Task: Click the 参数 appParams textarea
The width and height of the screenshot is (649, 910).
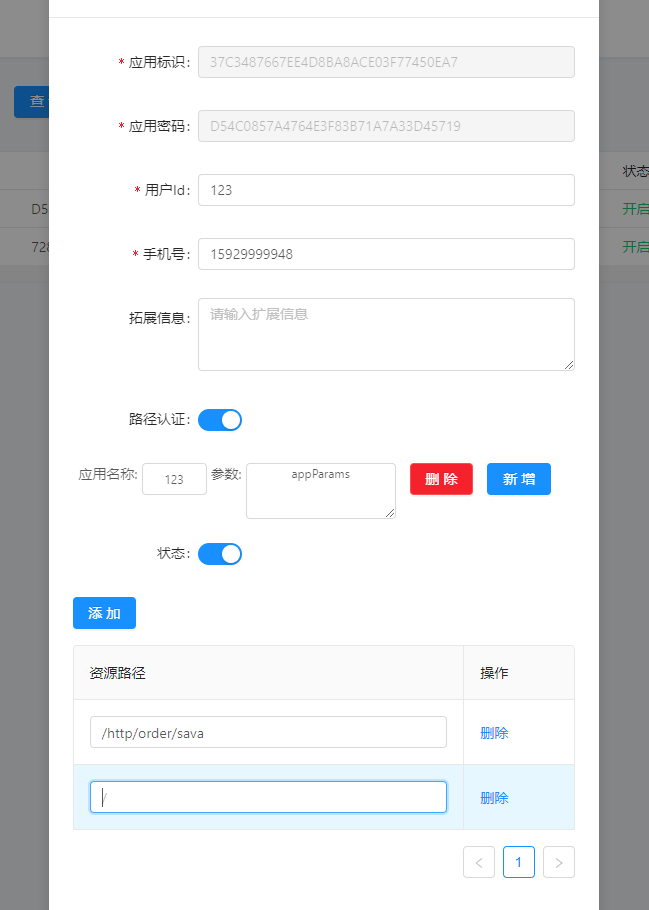Action: click(320, 490)
